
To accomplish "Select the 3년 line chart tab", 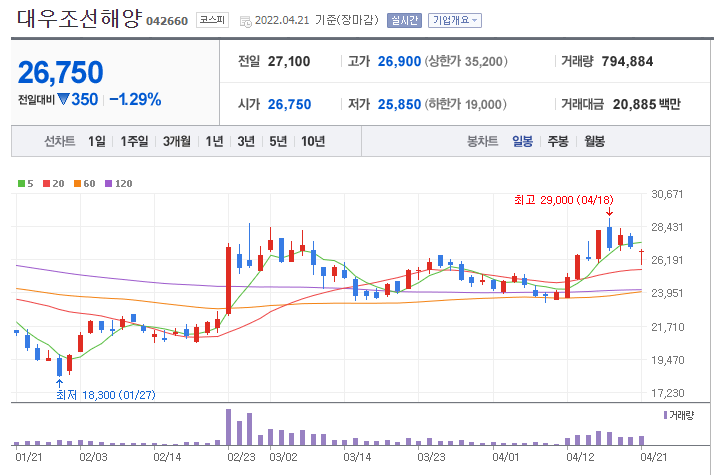I will pos(246,142).
